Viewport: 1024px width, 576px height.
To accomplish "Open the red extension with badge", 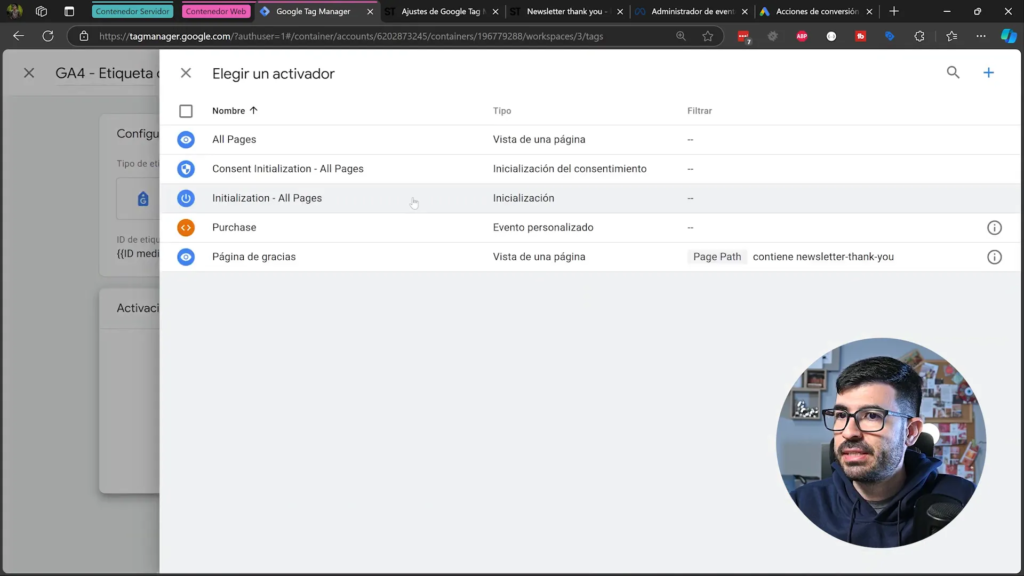I will pyautogui.click(x=744, y=37).
